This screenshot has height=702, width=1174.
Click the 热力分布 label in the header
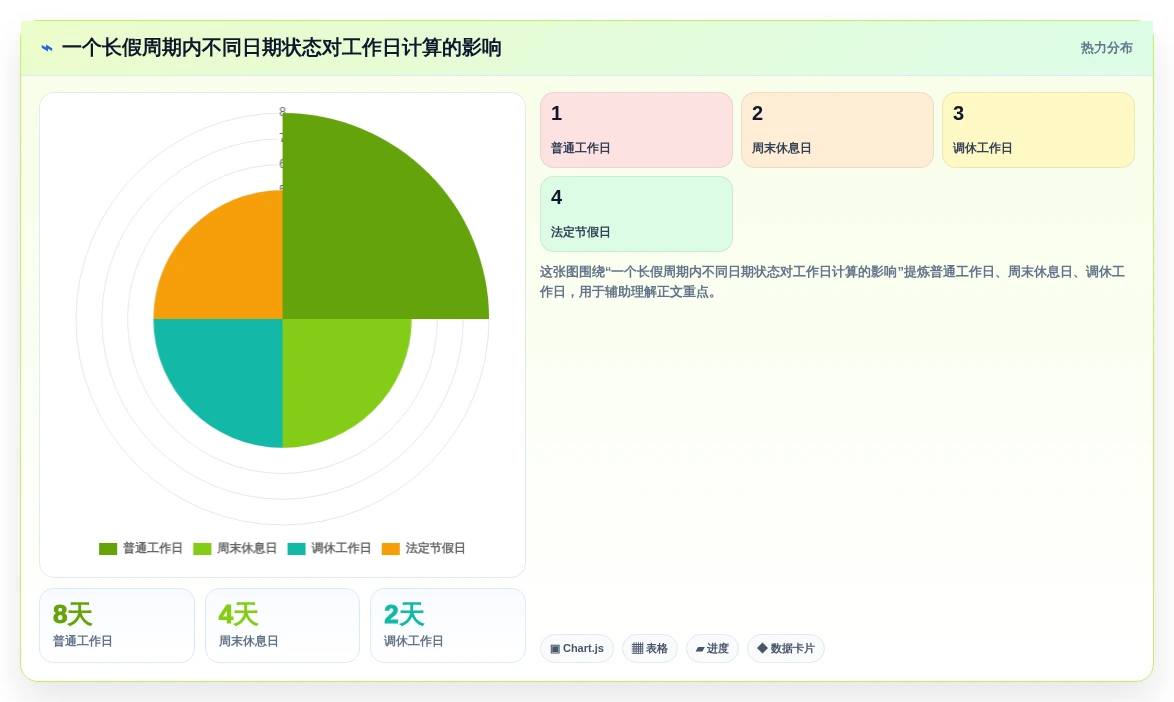tap(1106, 48)
